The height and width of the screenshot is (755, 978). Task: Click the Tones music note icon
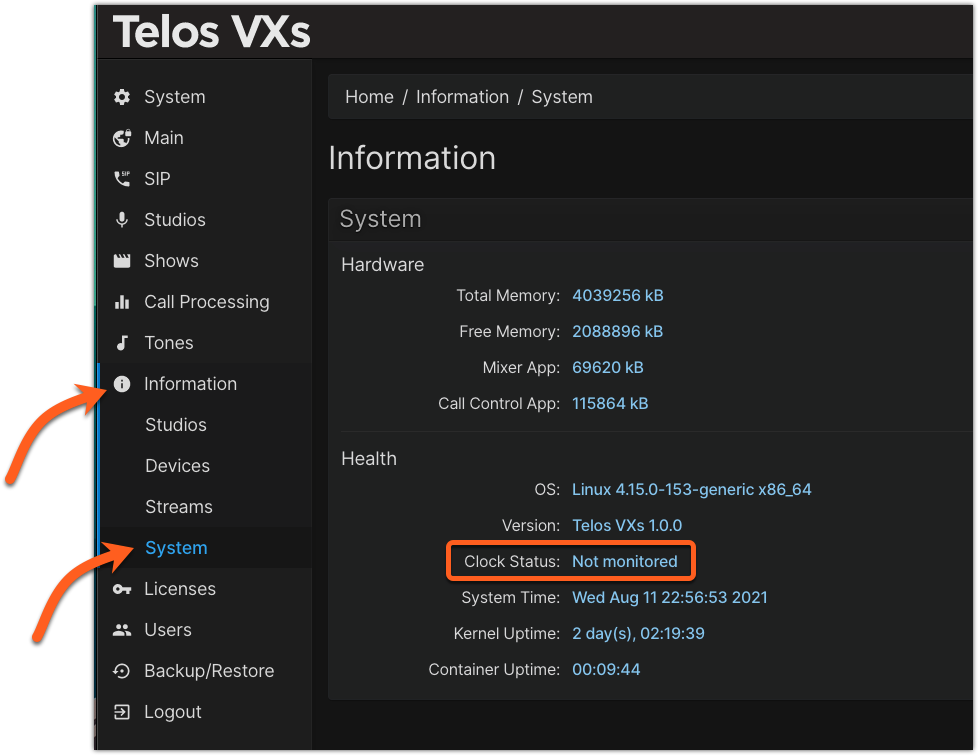click(122, 343)
